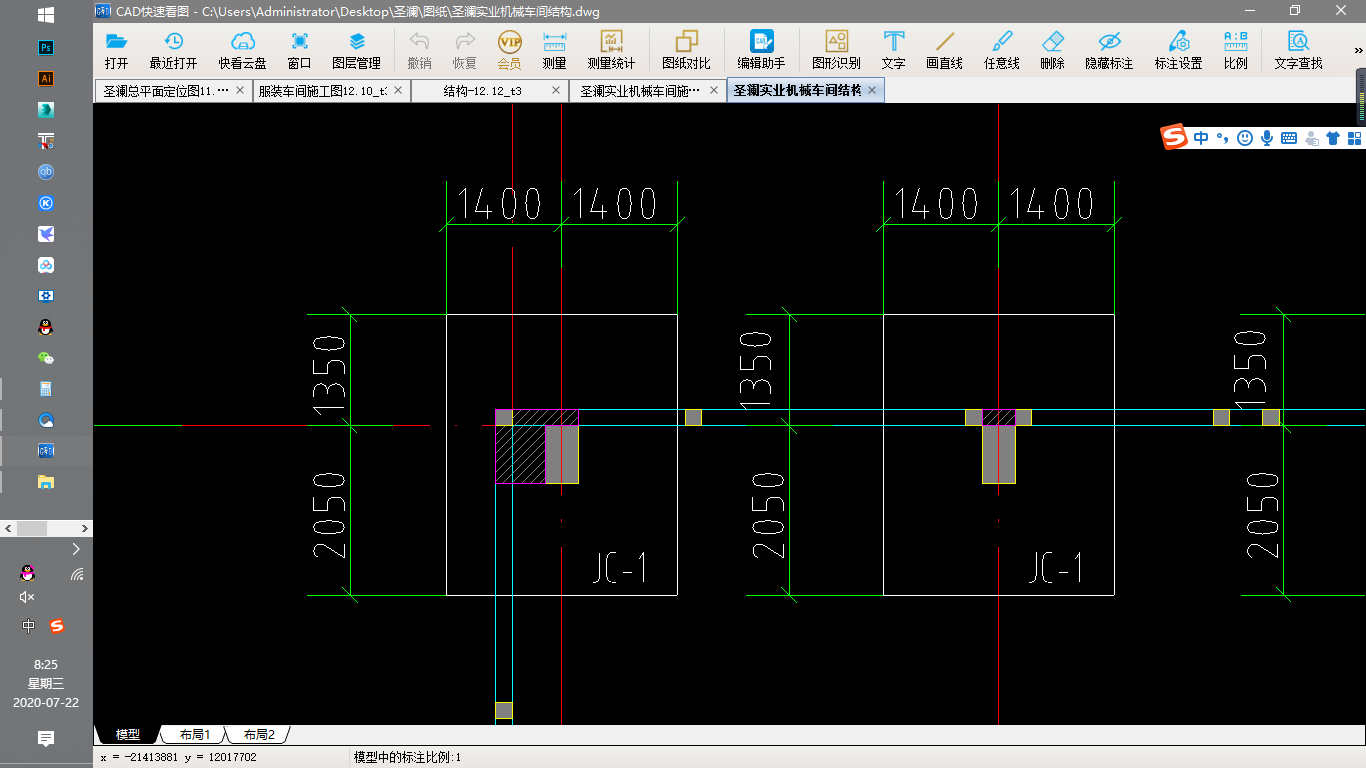
Task: Open skin shirt icon on IME bar
Action: (x=1333, y=138)
